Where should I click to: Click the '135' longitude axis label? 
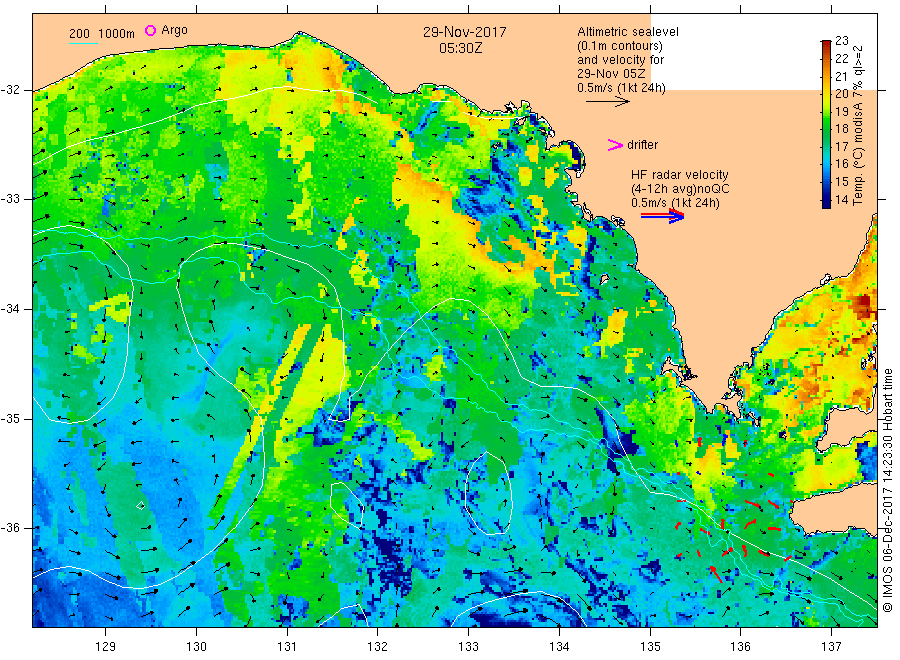[x=650, y=647]
